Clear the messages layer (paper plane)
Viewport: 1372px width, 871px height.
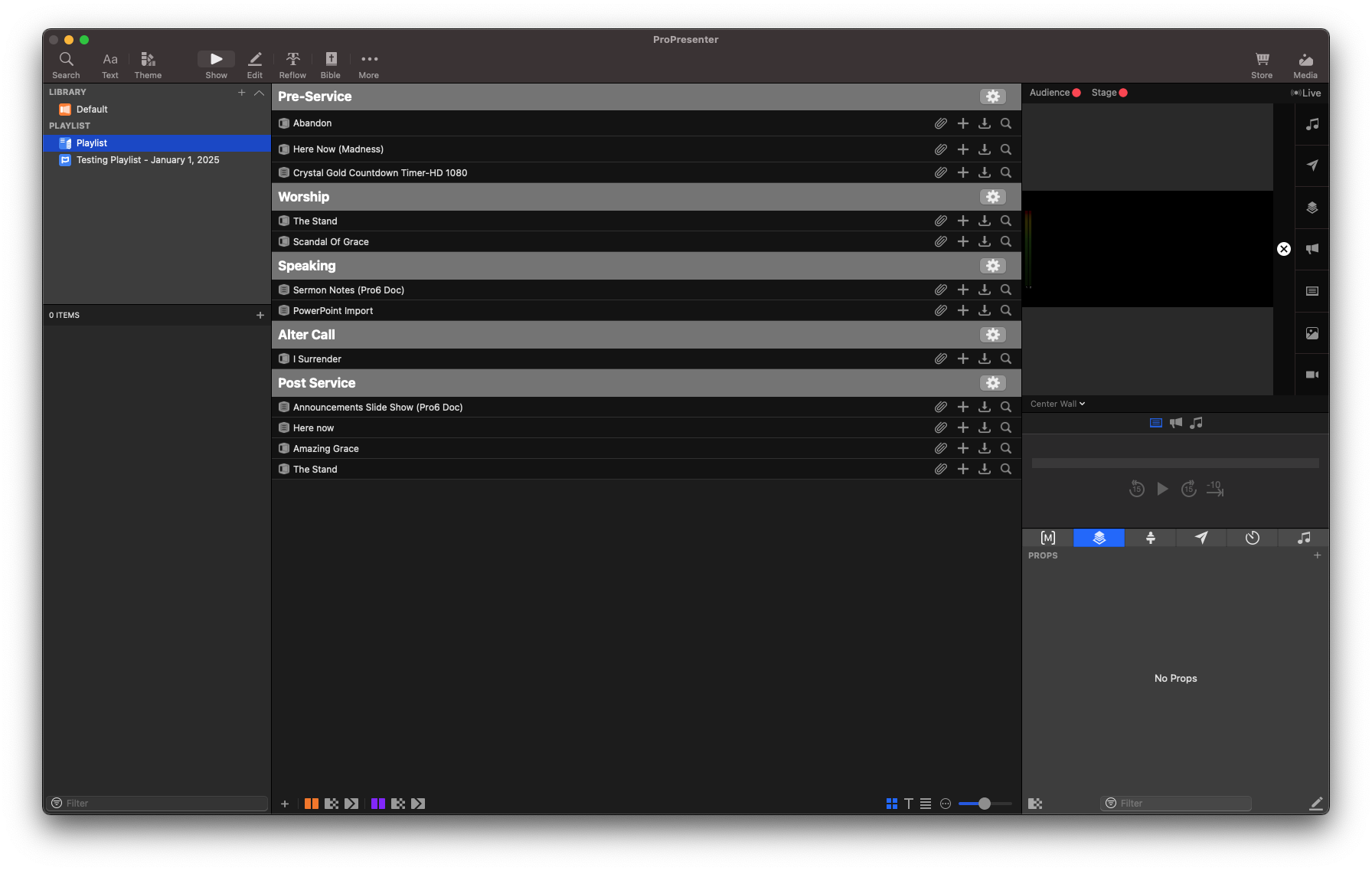1312,165
